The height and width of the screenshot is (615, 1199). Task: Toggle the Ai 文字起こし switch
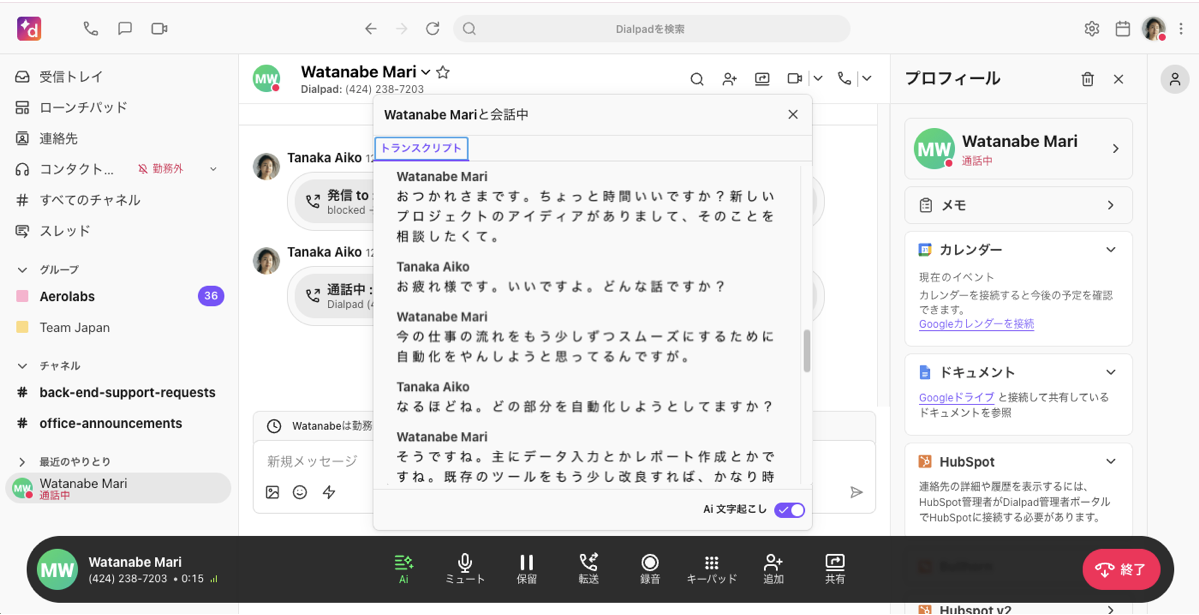[x=790, y=510]
